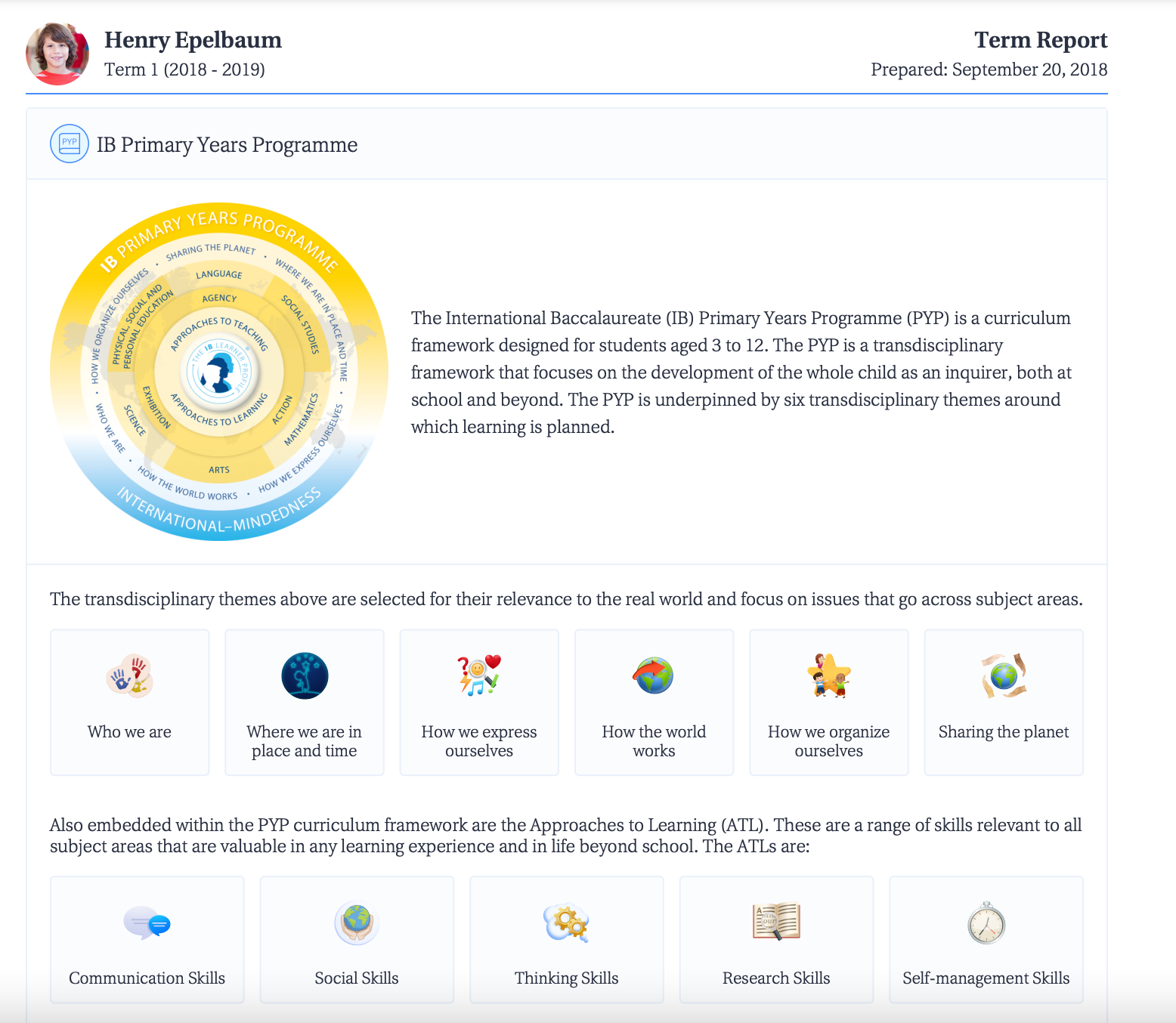Click the Term Report title
1176x1023 pixels.
pyautogui.click(x=1040, y=40)
